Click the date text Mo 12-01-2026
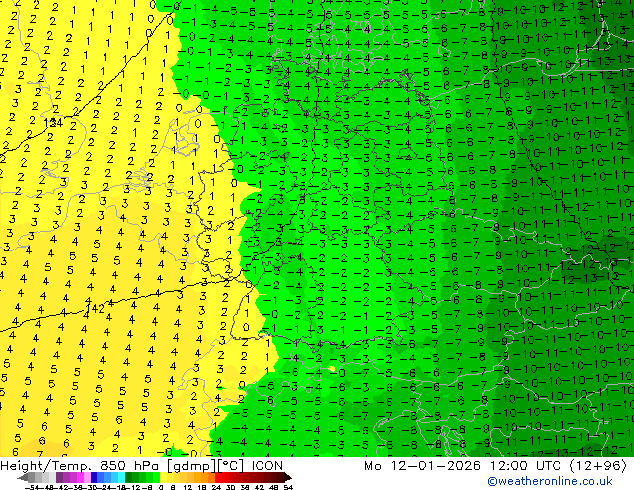This screenshot has width=634, height=490. (x=422, y=466)
